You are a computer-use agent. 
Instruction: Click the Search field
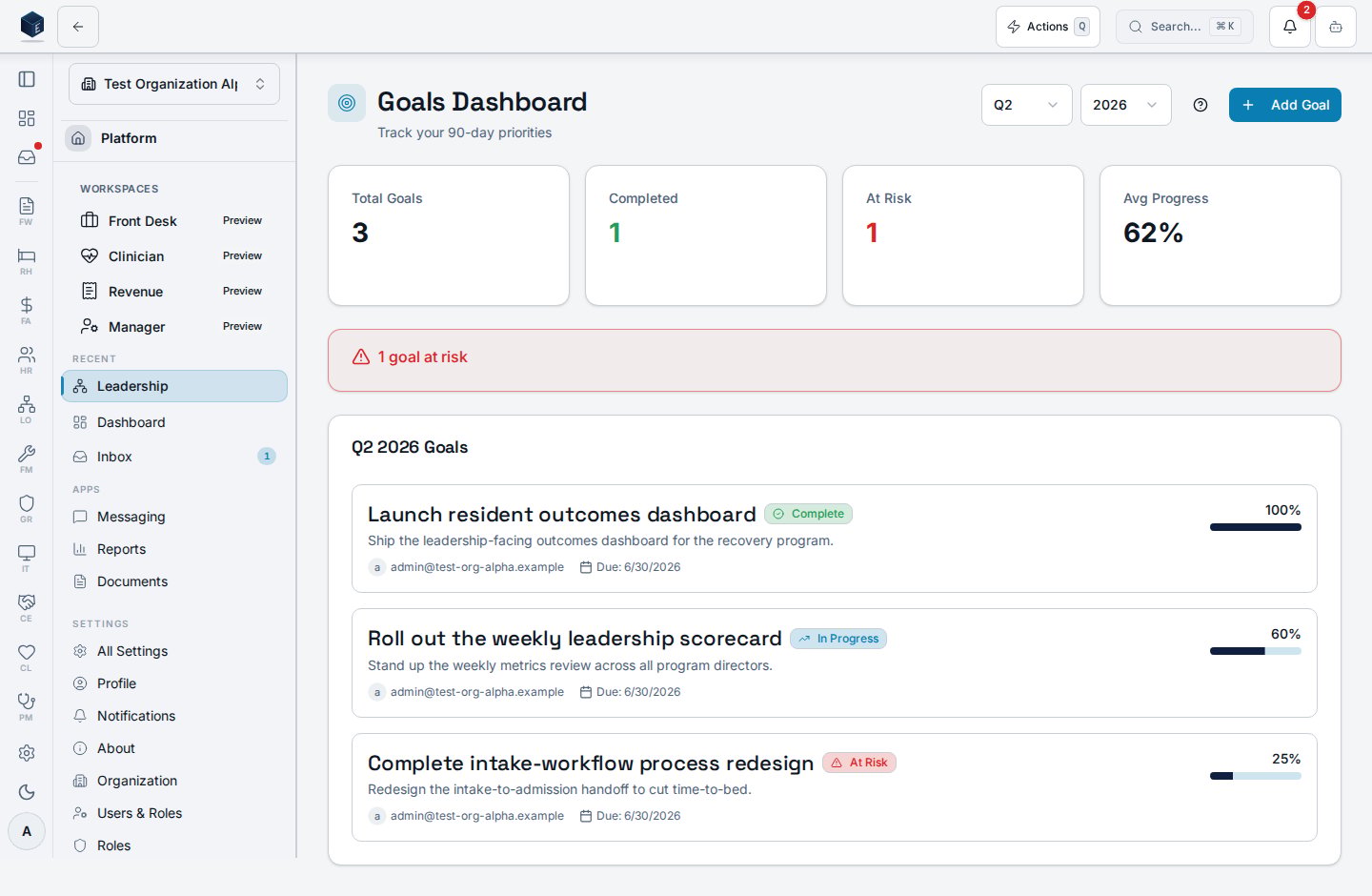pos(1184,27)
